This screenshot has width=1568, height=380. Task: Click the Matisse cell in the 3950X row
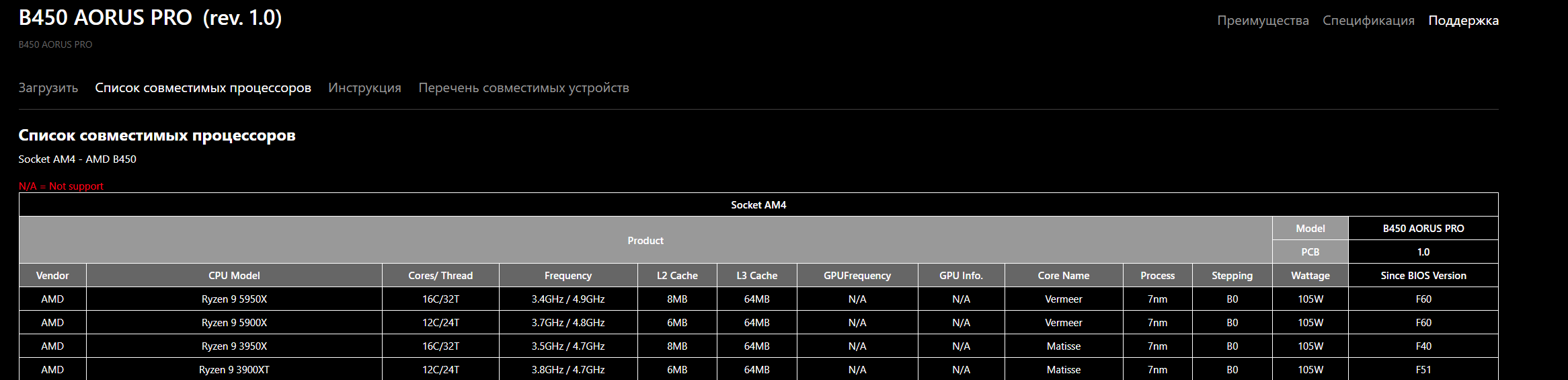(1064, 346)
